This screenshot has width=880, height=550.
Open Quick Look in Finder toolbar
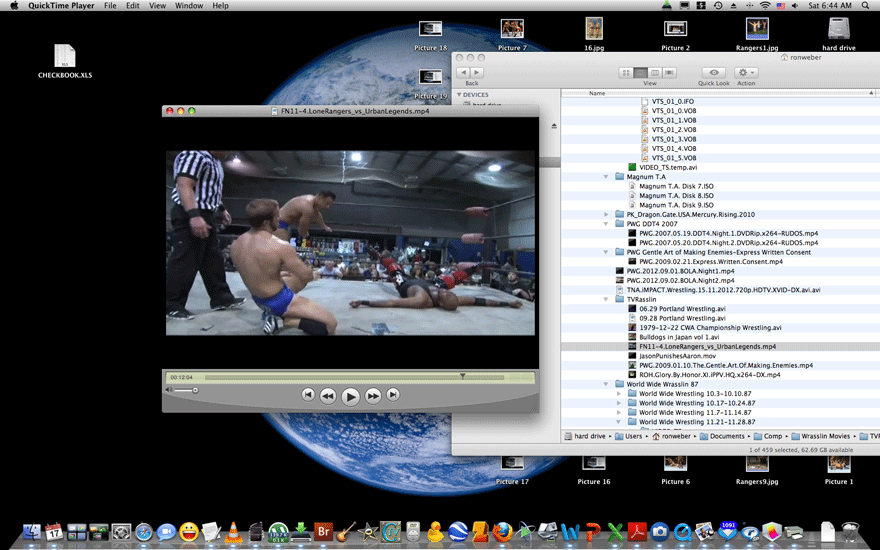click(x=713, y=73)
